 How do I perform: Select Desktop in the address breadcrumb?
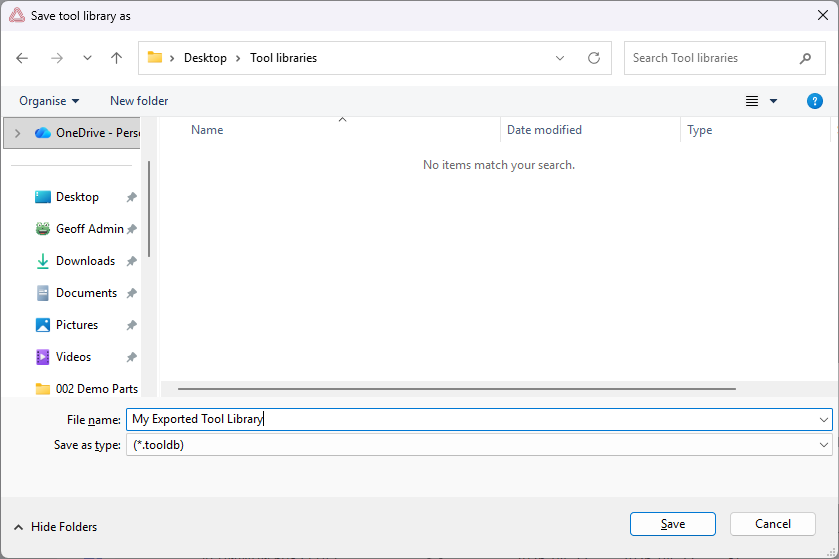point(205,58)
